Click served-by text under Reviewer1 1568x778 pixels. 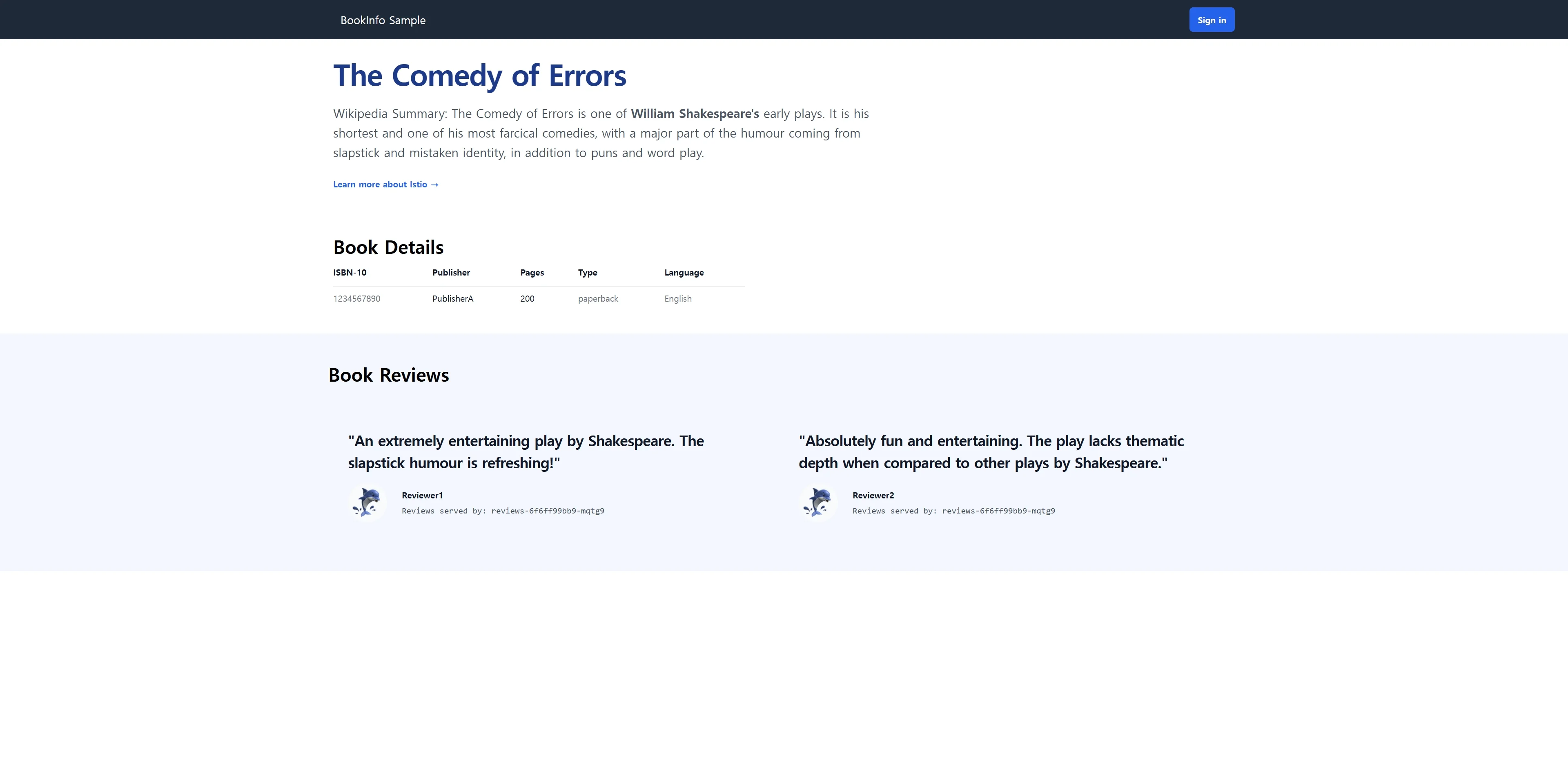click(x=503, y=511)
